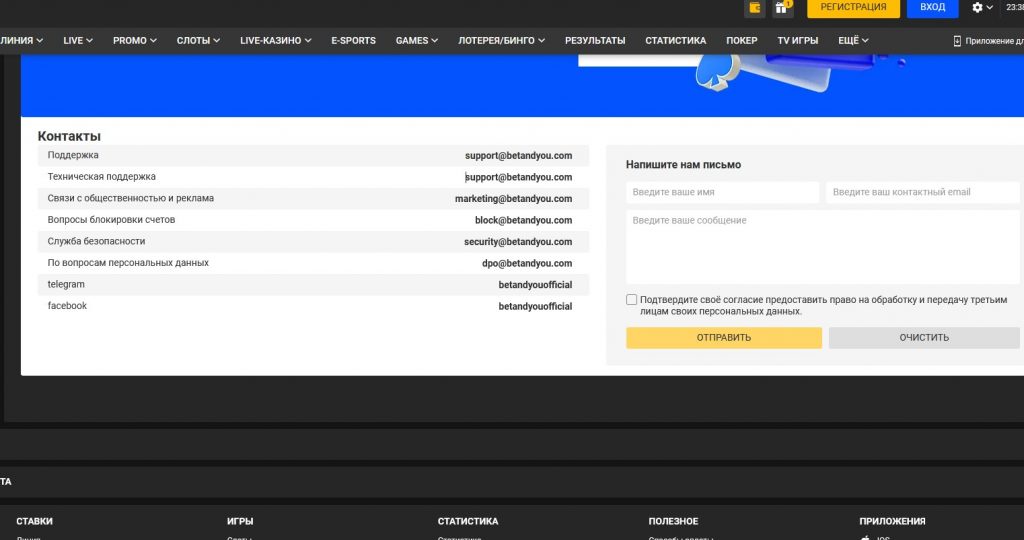Expand the ЕЩЁ menu
The width and height of the screenshot is (1024, 540).
click(853, 40)
